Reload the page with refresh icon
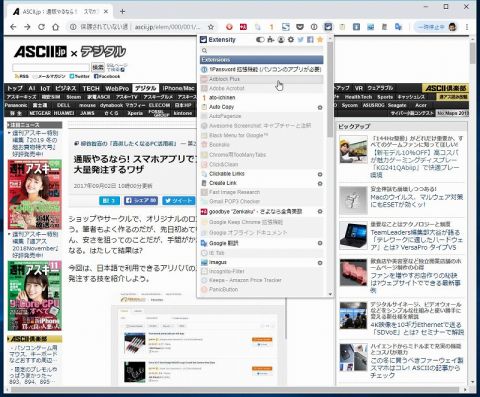Screen dimensions: 480x397 pos(41,27)
